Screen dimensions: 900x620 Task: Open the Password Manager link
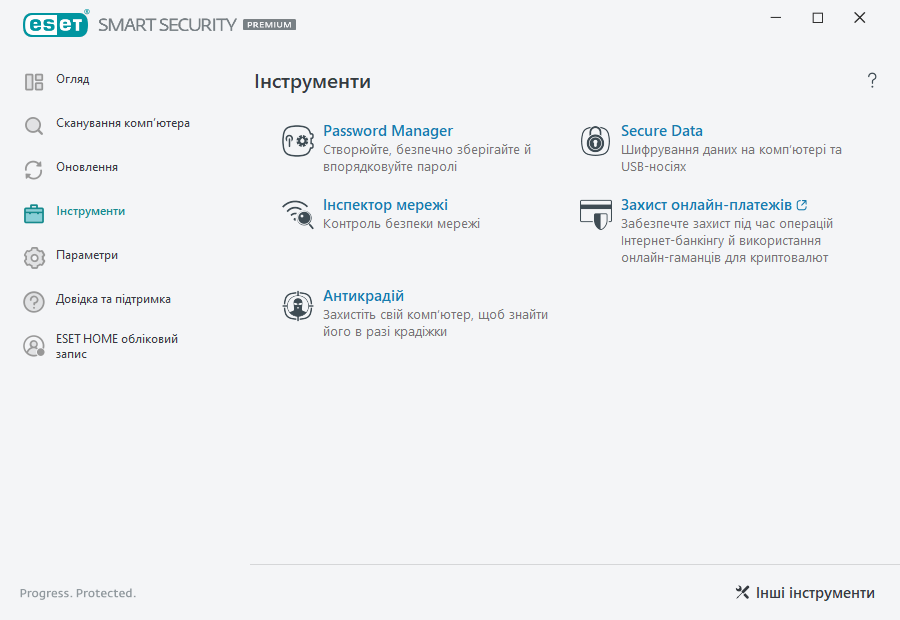click(x=388, y=130)
